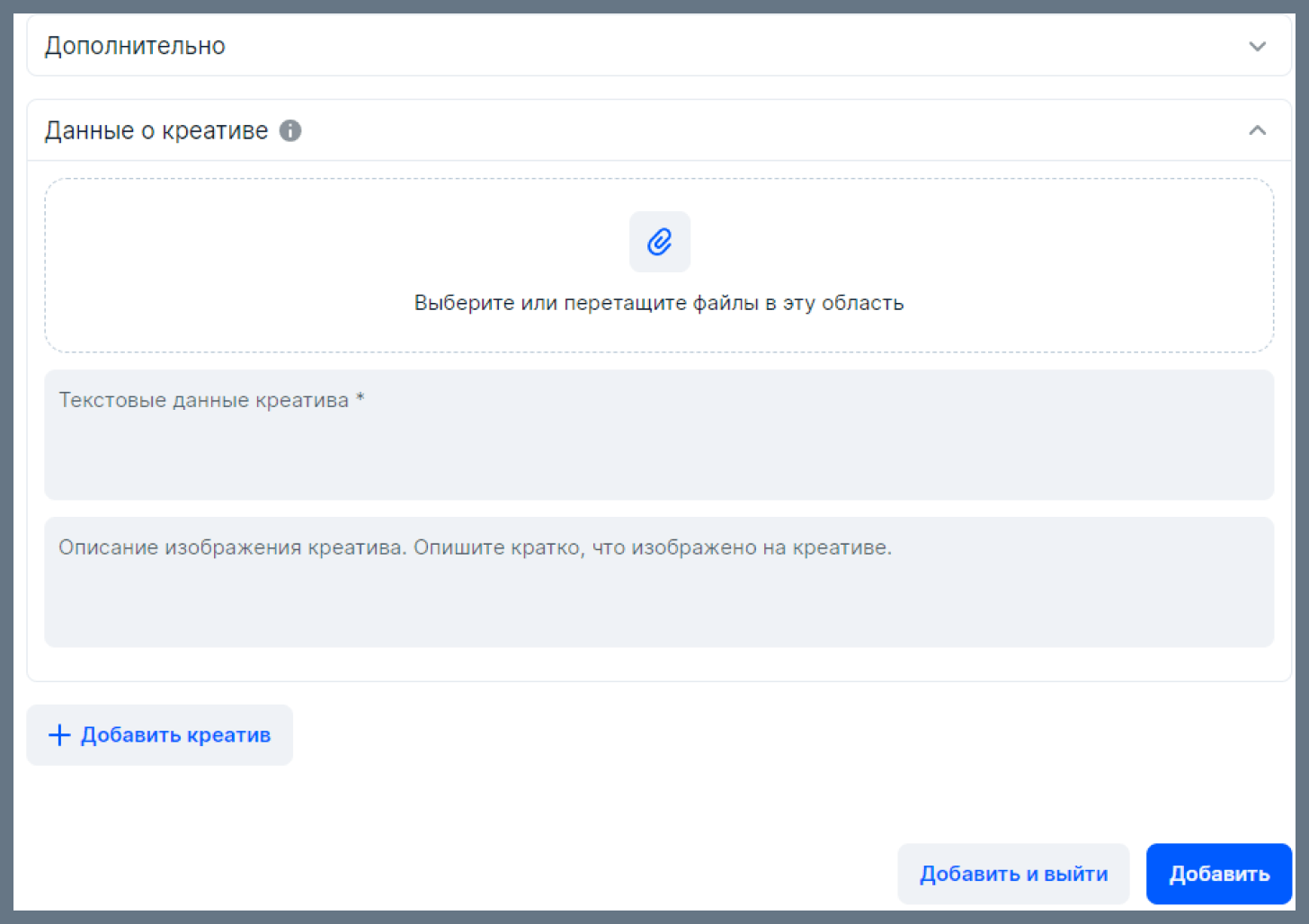The height and width of the screenshot is (924, 1309).
Task: Click the Дополнительно section heading text
Action: coord(135,46)
